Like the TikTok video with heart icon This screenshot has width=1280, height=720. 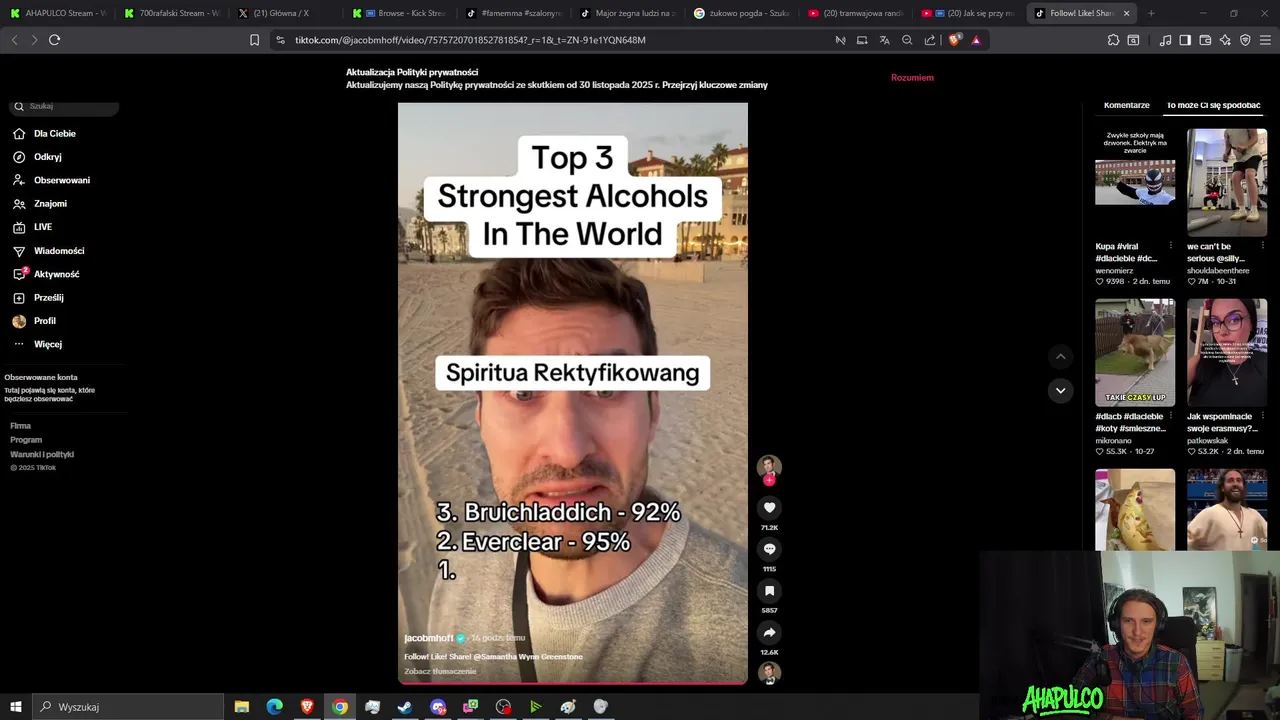click(769, 508)
